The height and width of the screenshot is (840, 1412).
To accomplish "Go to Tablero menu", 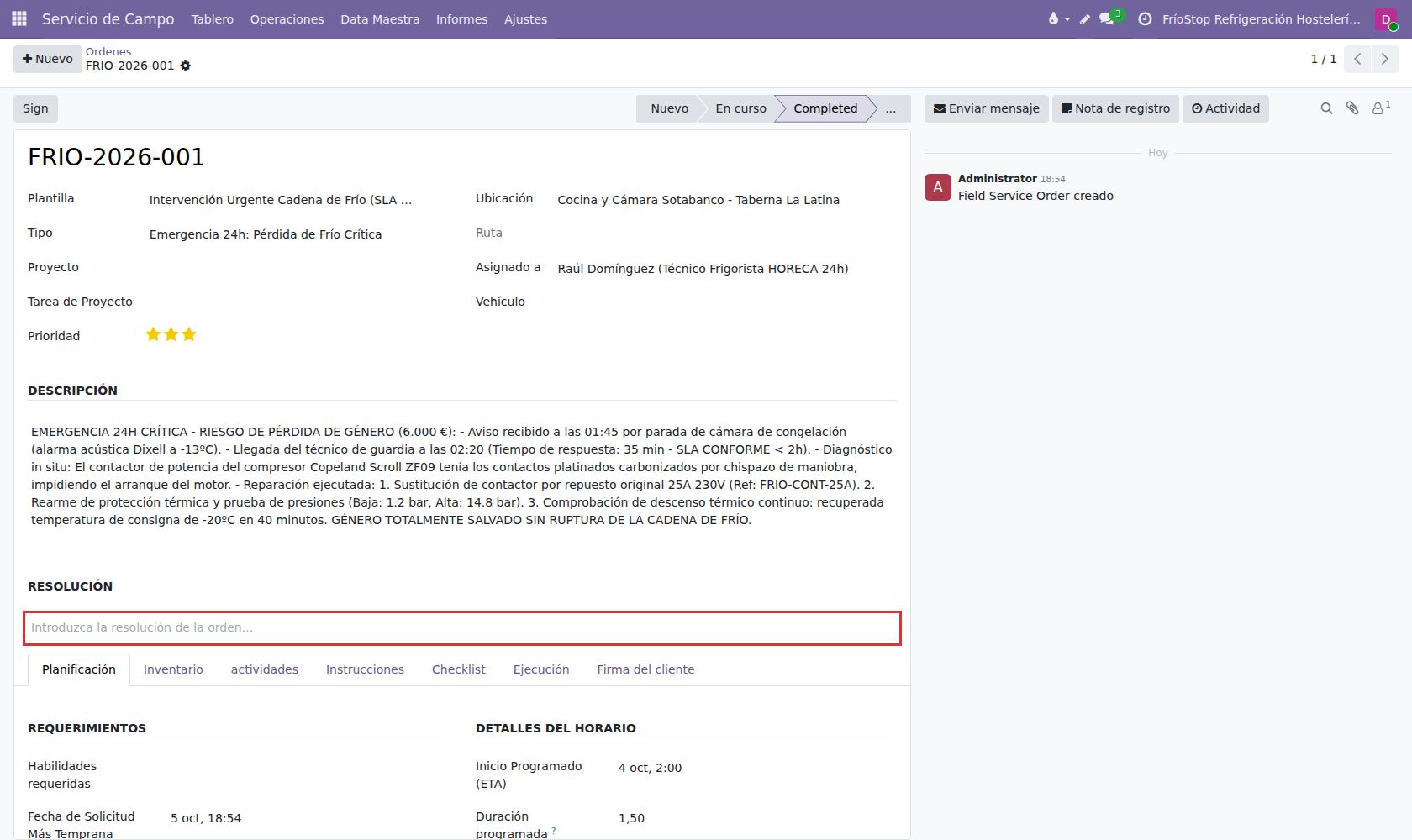I will (213, 19).
